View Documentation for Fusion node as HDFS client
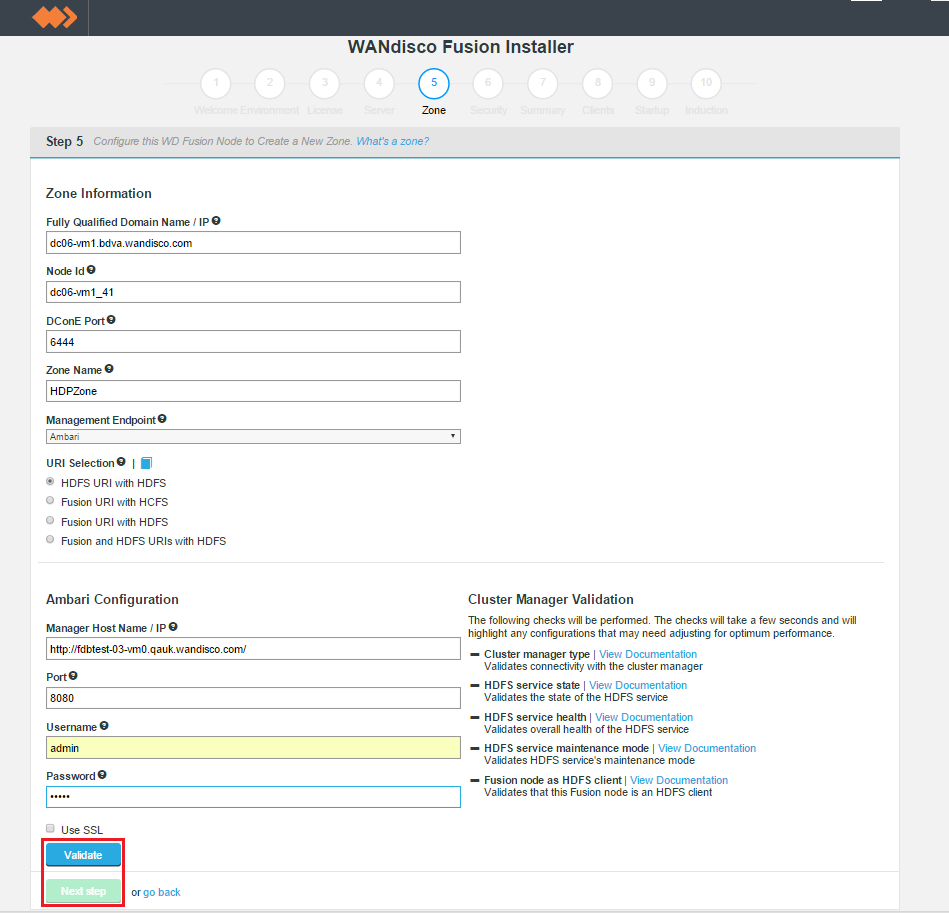 click(679, 780)
